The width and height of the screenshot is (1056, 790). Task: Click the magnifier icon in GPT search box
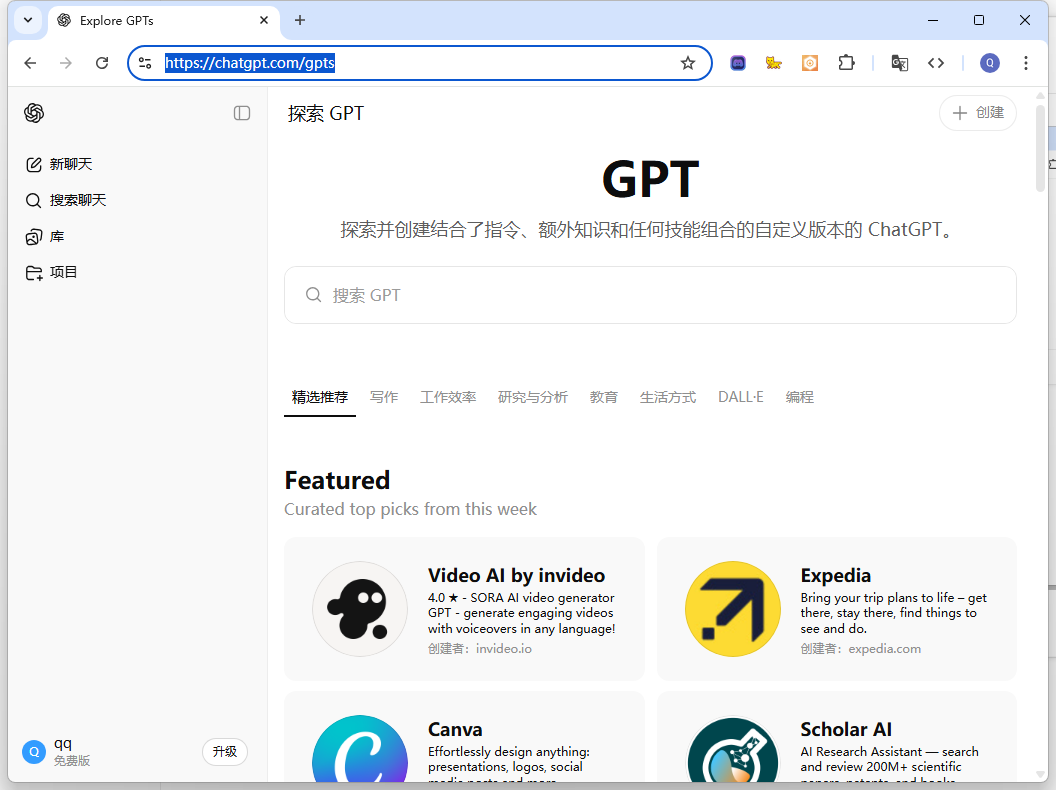click(313, 295)
